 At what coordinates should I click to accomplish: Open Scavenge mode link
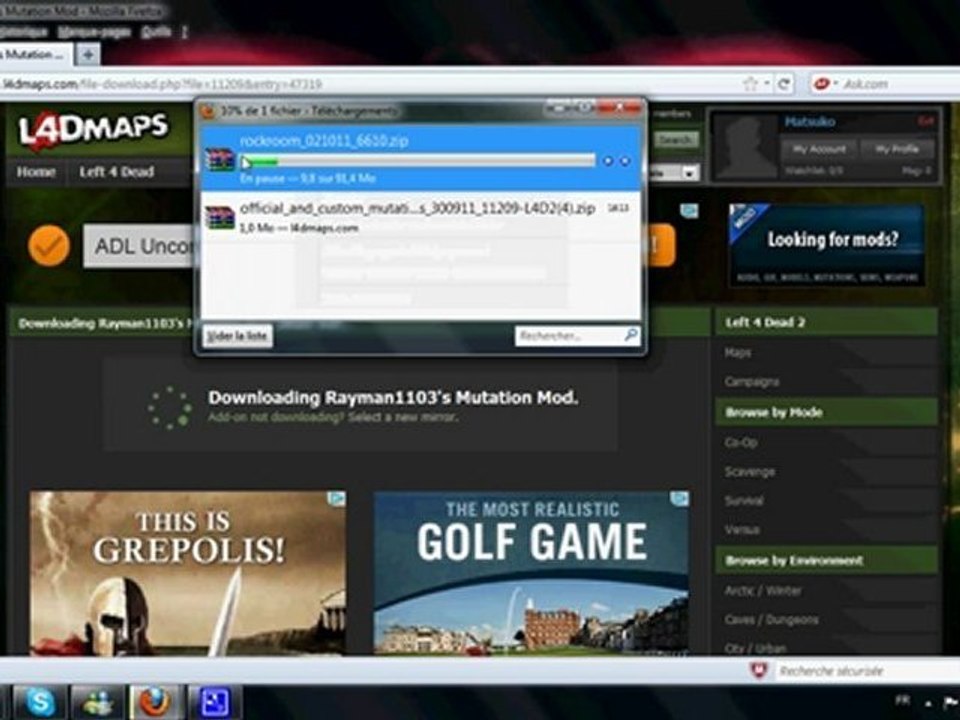(x=750, y=471)
